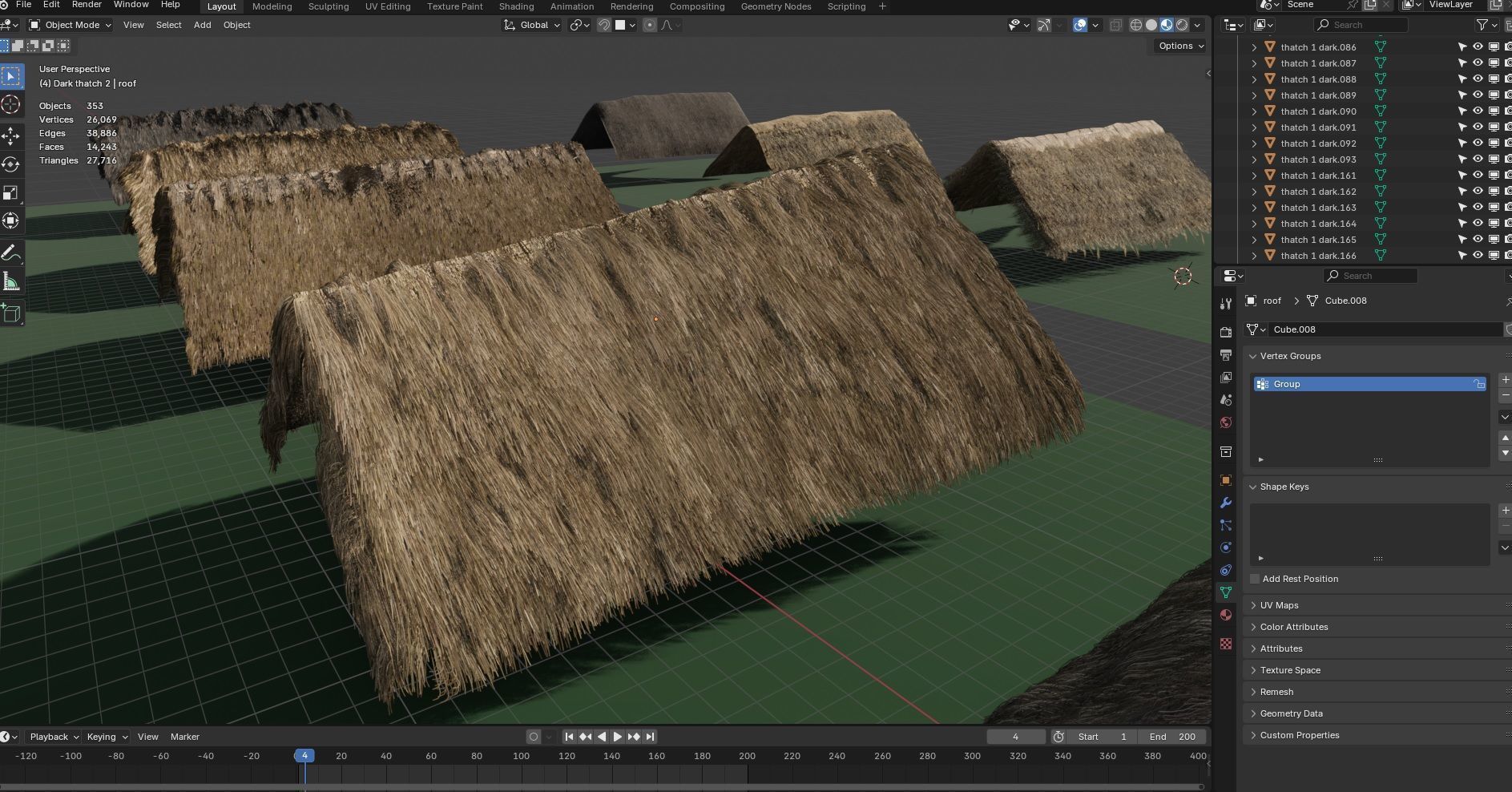Toggle selectability of thatch 1 dark.088

1462,79
